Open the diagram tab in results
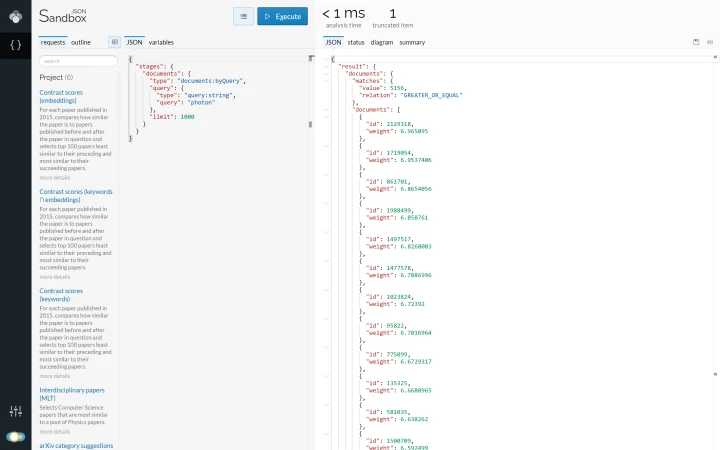 382,42
